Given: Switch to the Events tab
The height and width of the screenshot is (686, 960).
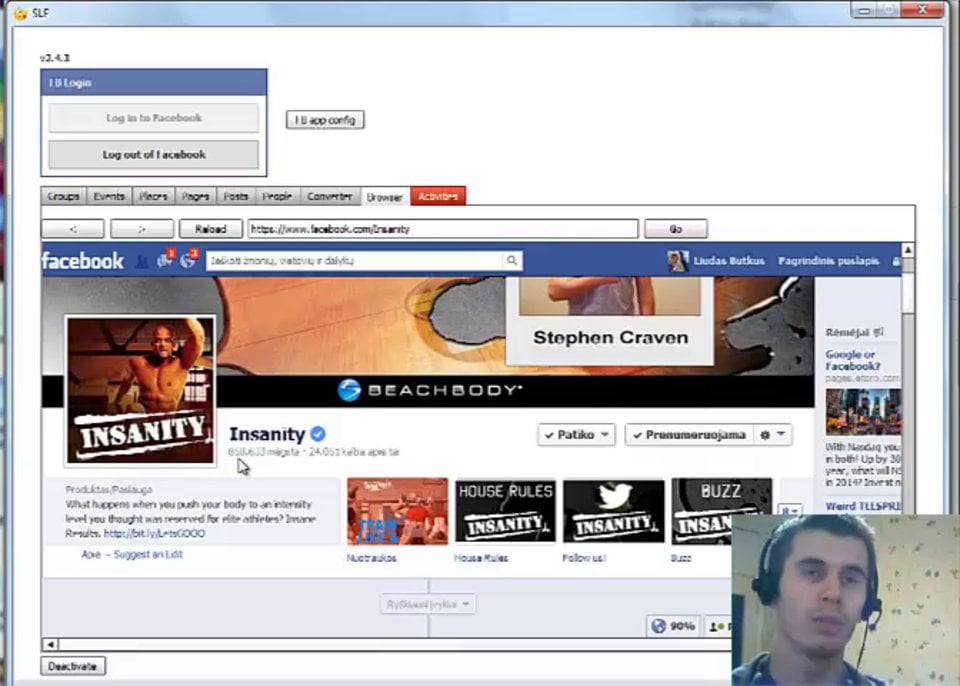Looking at the screenshot, I should [x=109, y=197].
